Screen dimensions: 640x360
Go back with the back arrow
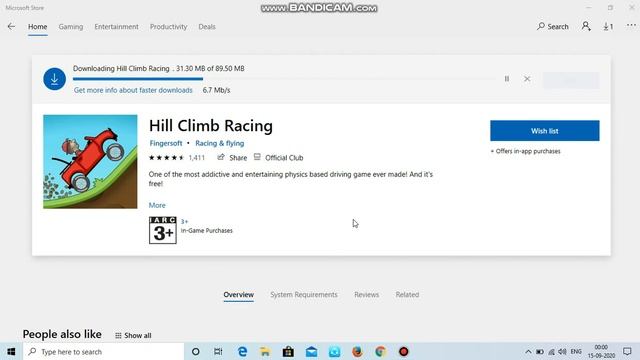point(11,27)
